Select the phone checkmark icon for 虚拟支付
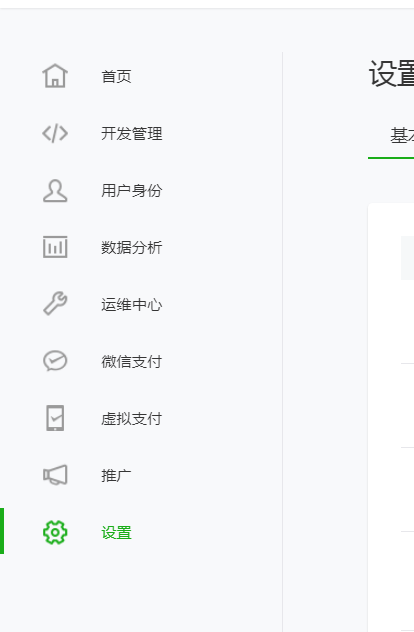The height and width of the screenshot is (632, 414). click(x=55, y=418)
